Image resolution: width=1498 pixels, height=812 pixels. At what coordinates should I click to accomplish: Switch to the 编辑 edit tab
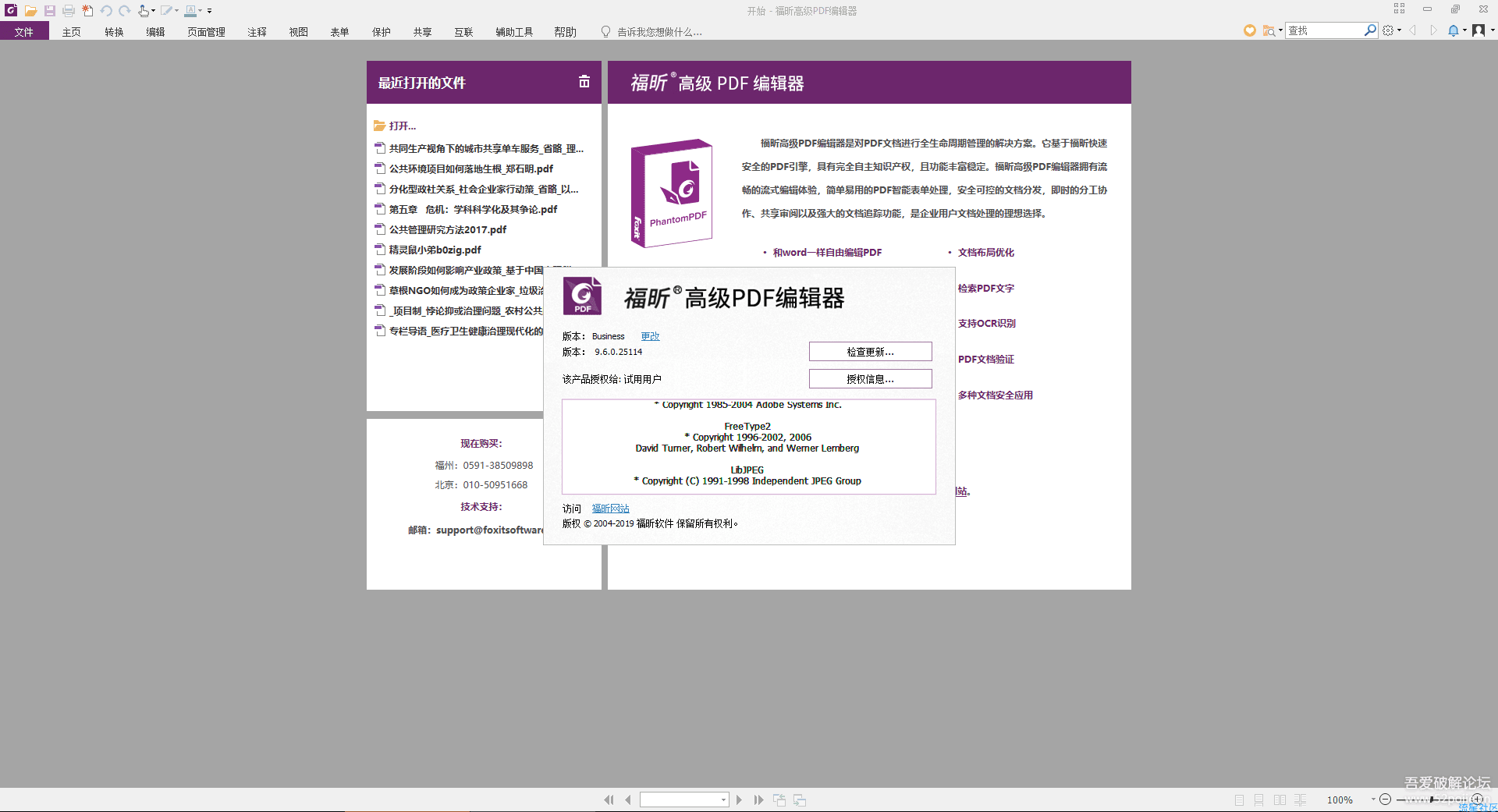pos(155,32)
